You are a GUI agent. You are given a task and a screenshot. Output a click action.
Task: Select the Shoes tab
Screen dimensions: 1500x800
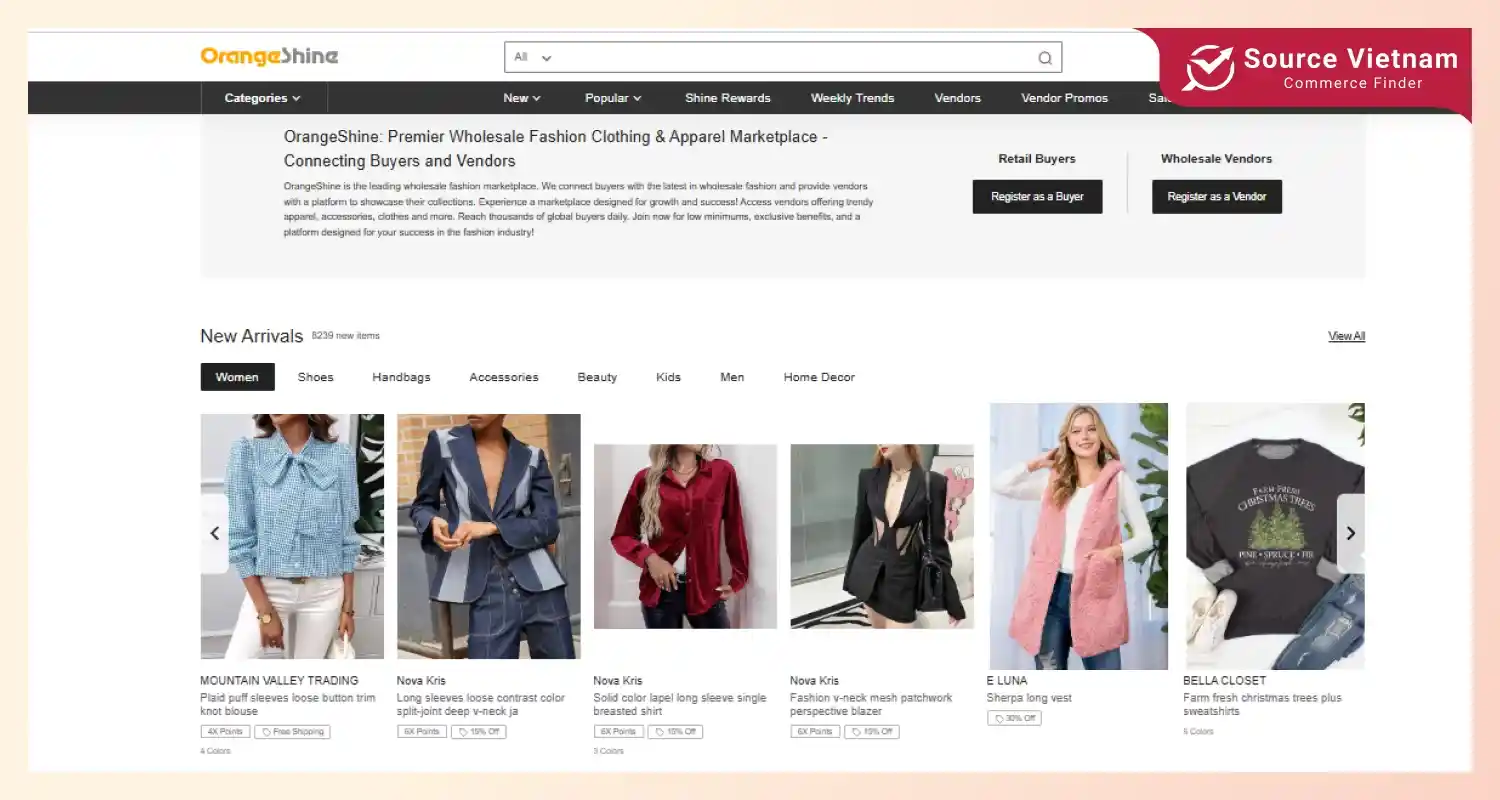315,377
